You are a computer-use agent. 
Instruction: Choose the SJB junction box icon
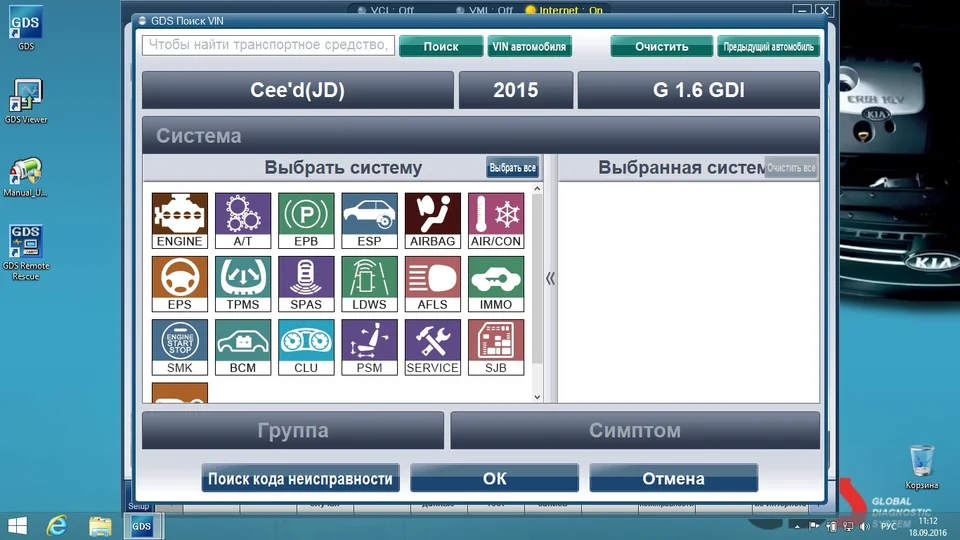pyautogui.click(x=496, y=347)
